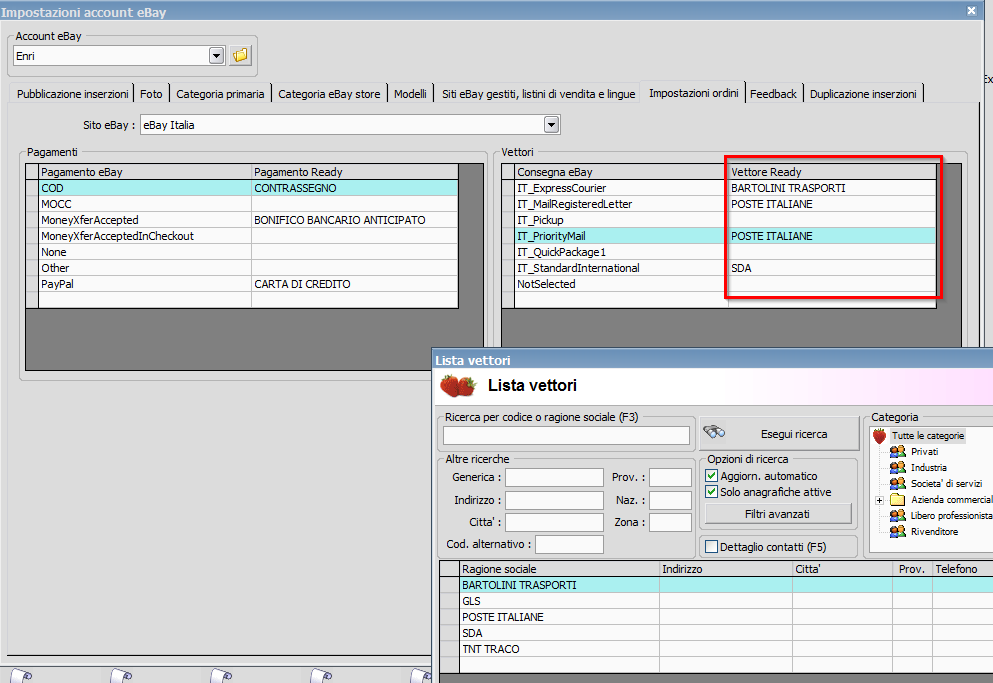
Task: Click the Privati category people icon
Action: [x=897, y=452]
